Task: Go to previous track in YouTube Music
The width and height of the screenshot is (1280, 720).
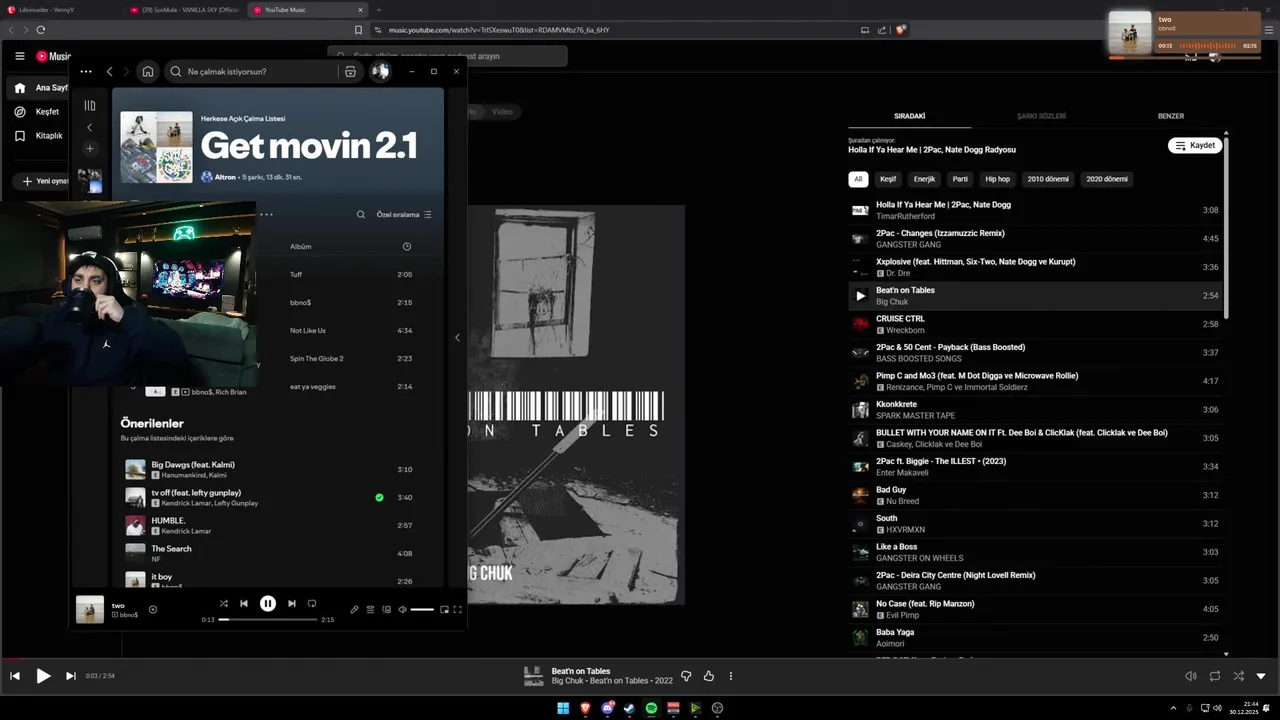Action: pyautogui.click(x=15, y=676)
